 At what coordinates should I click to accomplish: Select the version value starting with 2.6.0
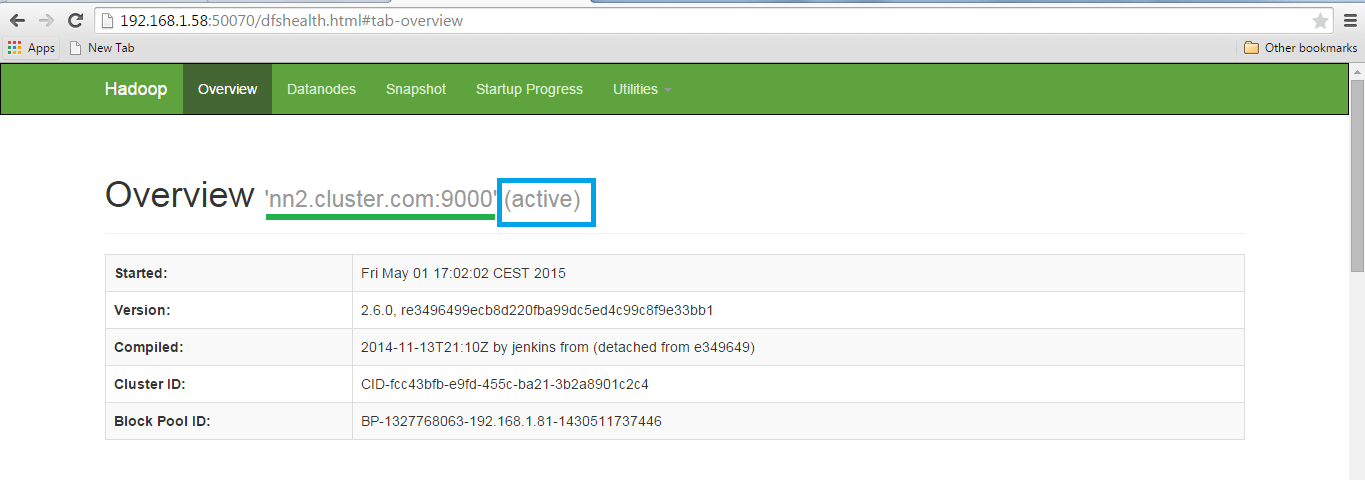tap(537, 310)
